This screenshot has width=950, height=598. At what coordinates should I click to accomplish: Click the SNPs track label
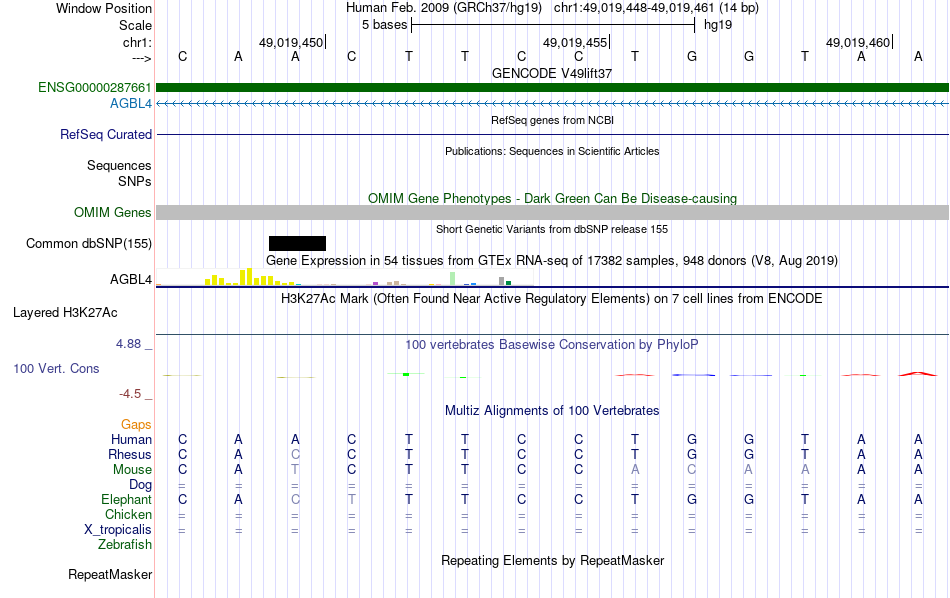tap(135, 181)
